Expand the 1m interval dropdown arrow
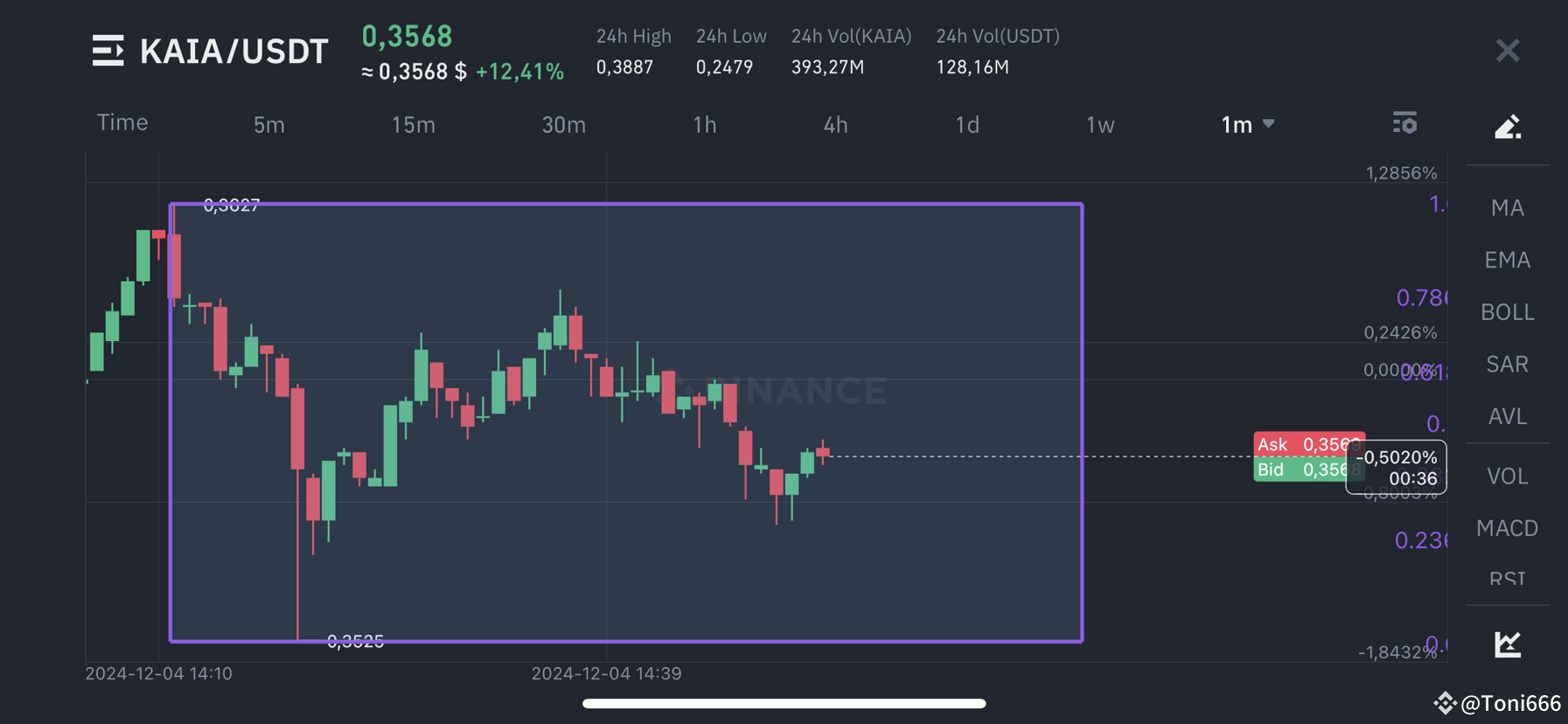The image size is (1568, 724). tap(1269, 124)
